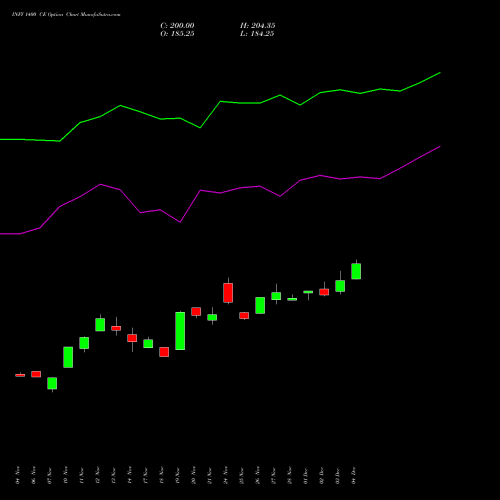This screenshot has width=500, height=500.
Task: Select the close value C: 200.00
Action: coord(177,26)
